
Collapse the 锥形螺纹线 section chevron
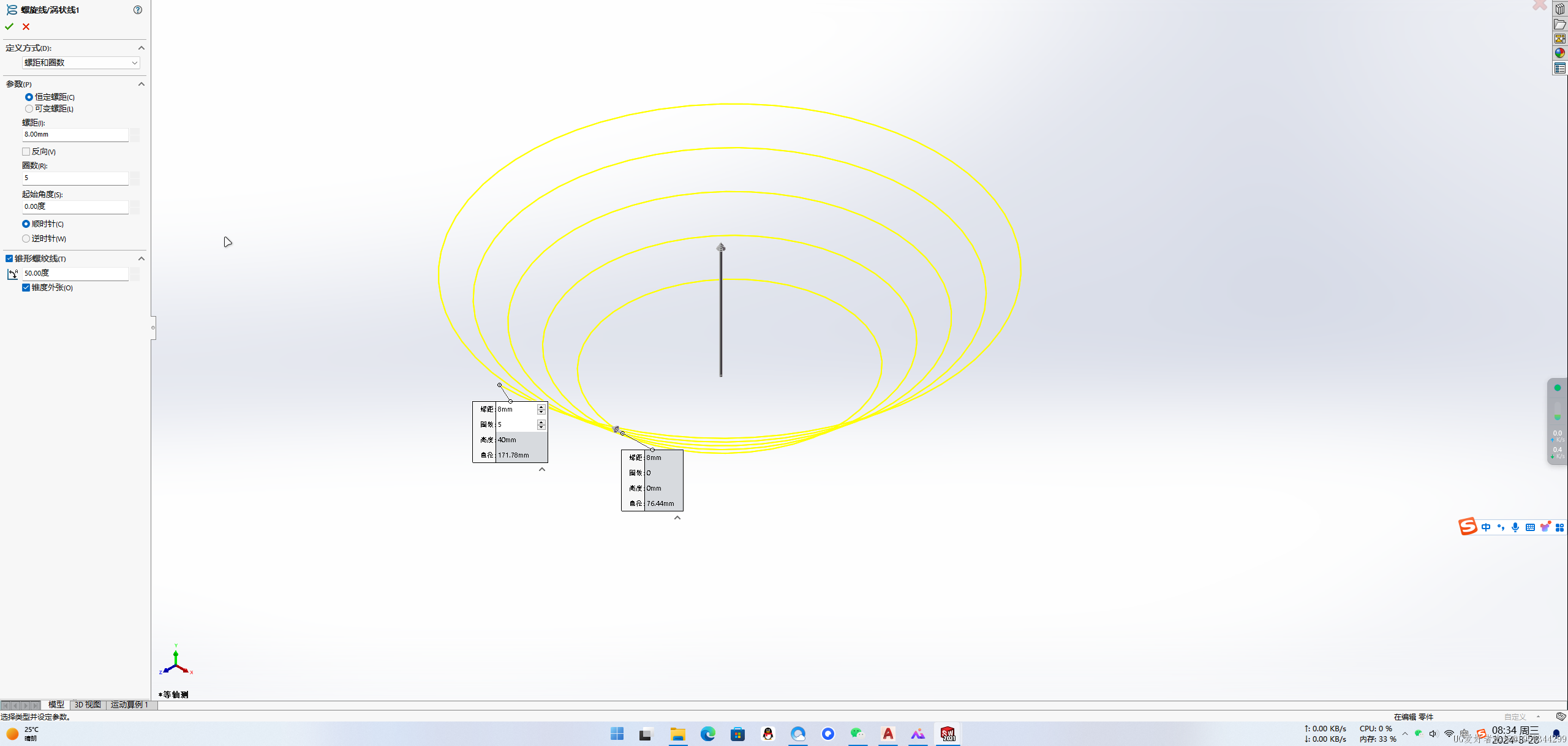[141, 258]
